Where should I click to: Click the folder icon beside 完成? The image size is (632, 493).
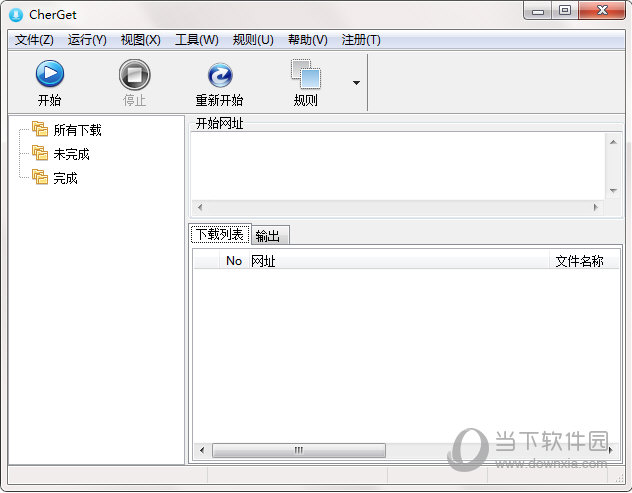click(40, 177)
